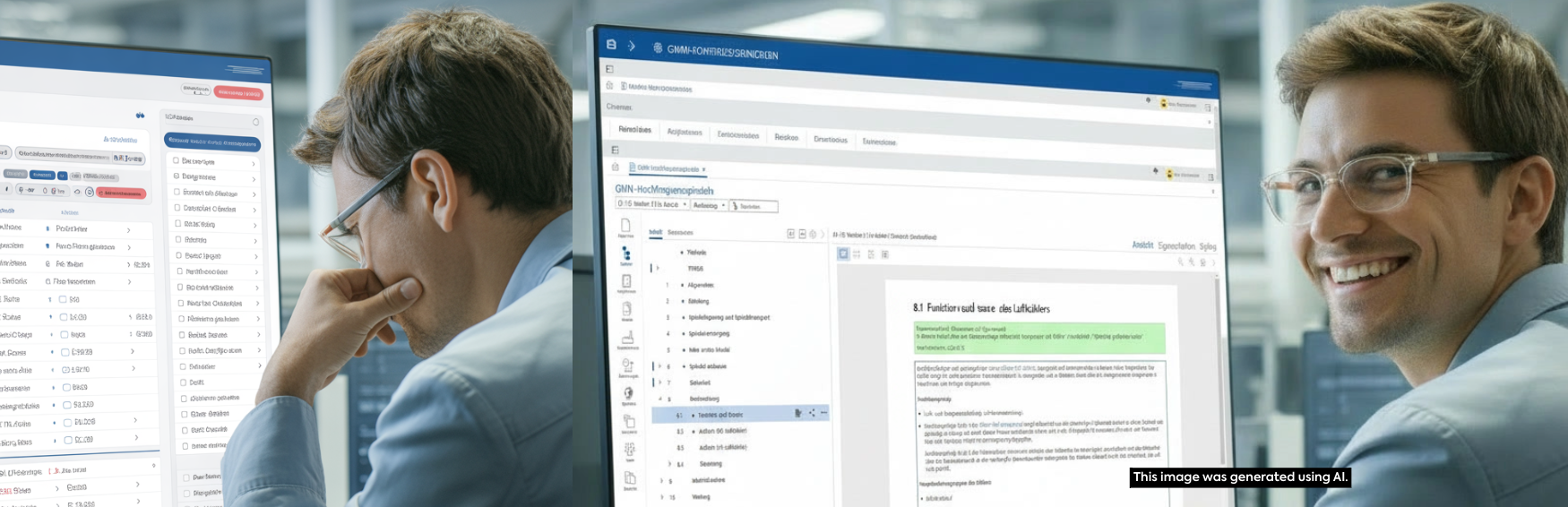Open the blank page icon in left sidebar
Image resolution: width=1568 pixels, height=507 pixels.
coord(625,227)
